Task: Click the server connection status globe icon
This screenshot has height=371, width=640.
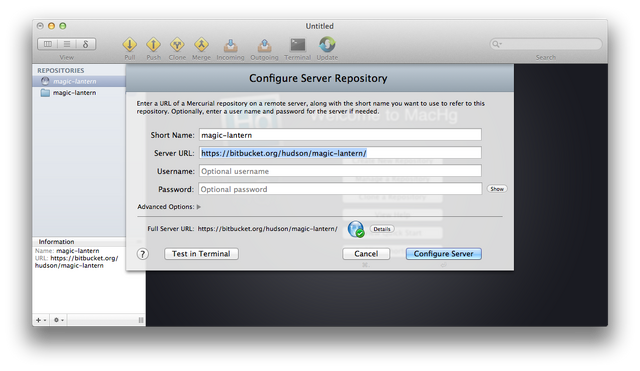Action: click(x=356, y=229)
